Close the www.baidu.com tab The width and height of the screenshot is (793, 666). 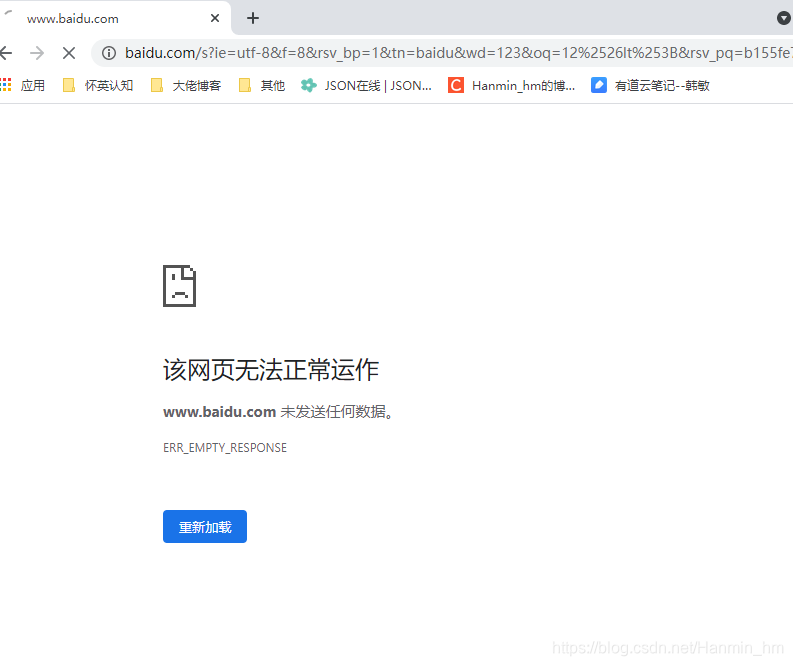click(215, 18)
